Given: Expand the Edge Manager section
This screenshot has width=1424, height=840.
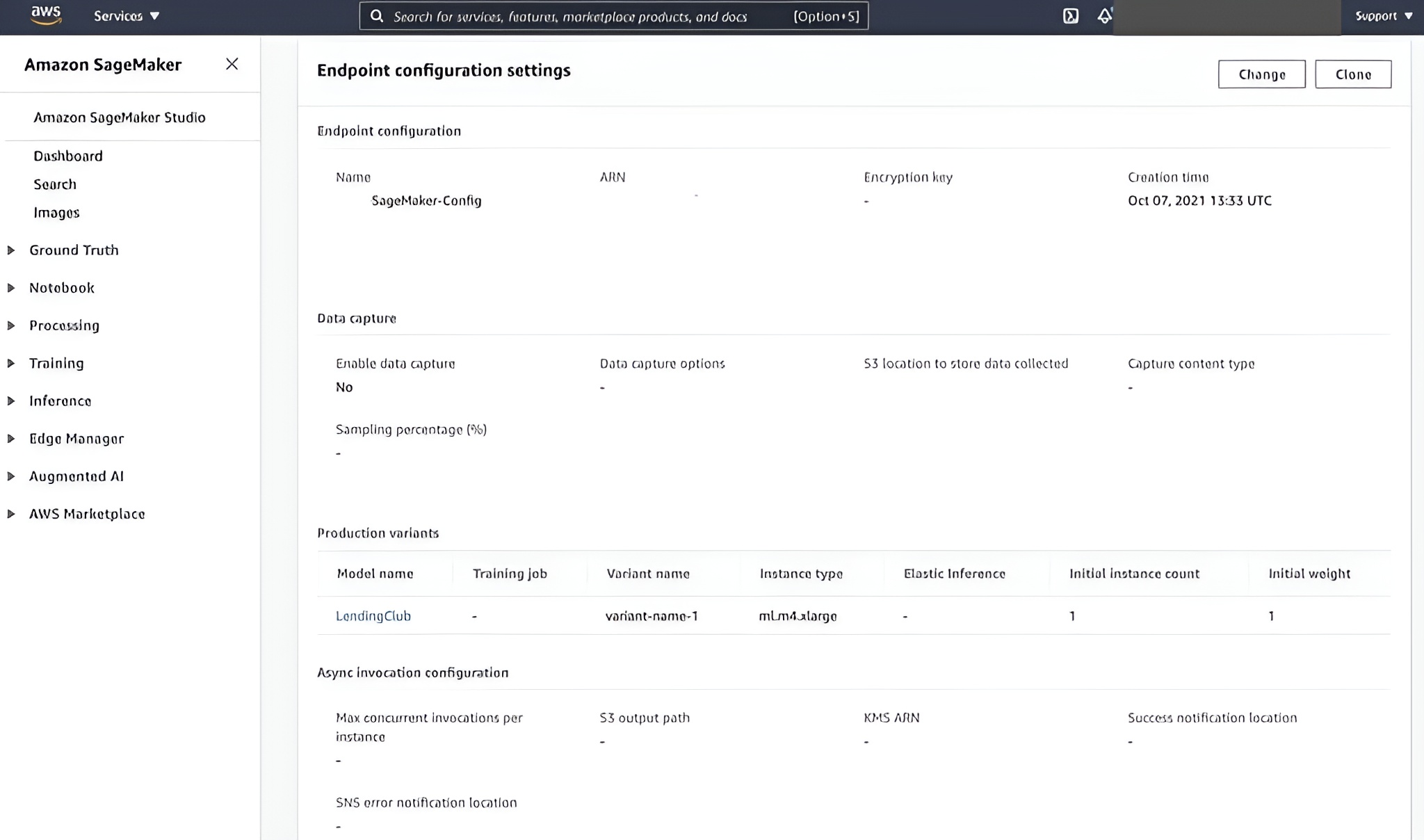Looking at the screenshot, I should (x=76, y=438).
